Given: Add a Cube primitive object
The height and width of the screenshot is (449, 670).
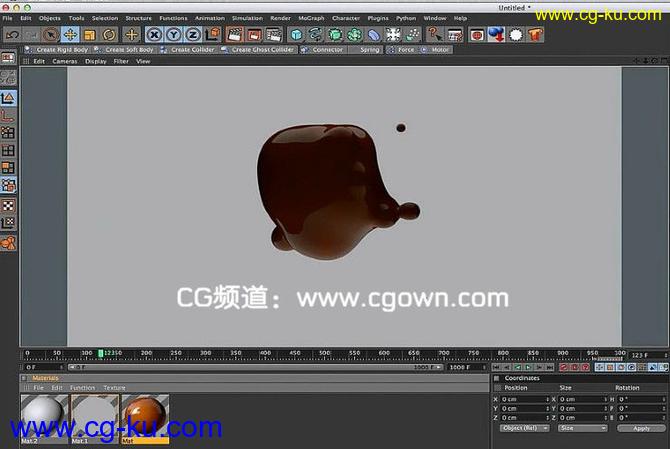Looking at the screenshot, I should click(296, 35).
